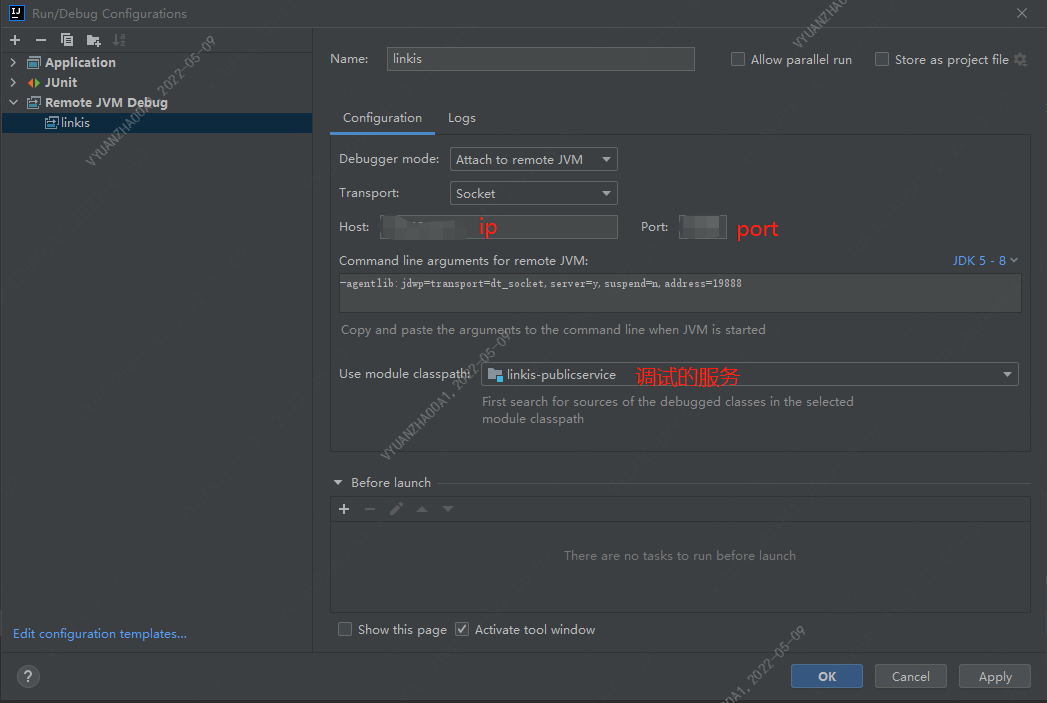Click the Apply button
This screenshot has height=703, width=1047.
pos(994,676)
